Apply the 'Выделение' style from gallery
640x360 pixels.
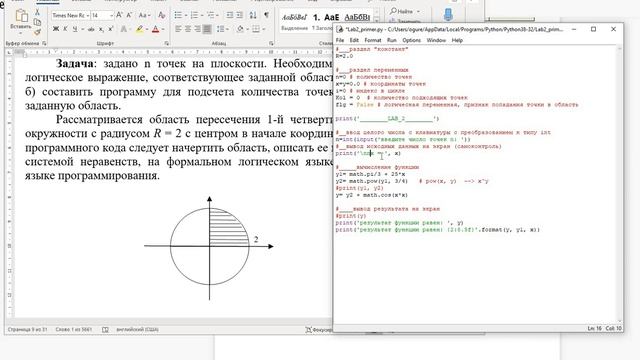(294, 22)
